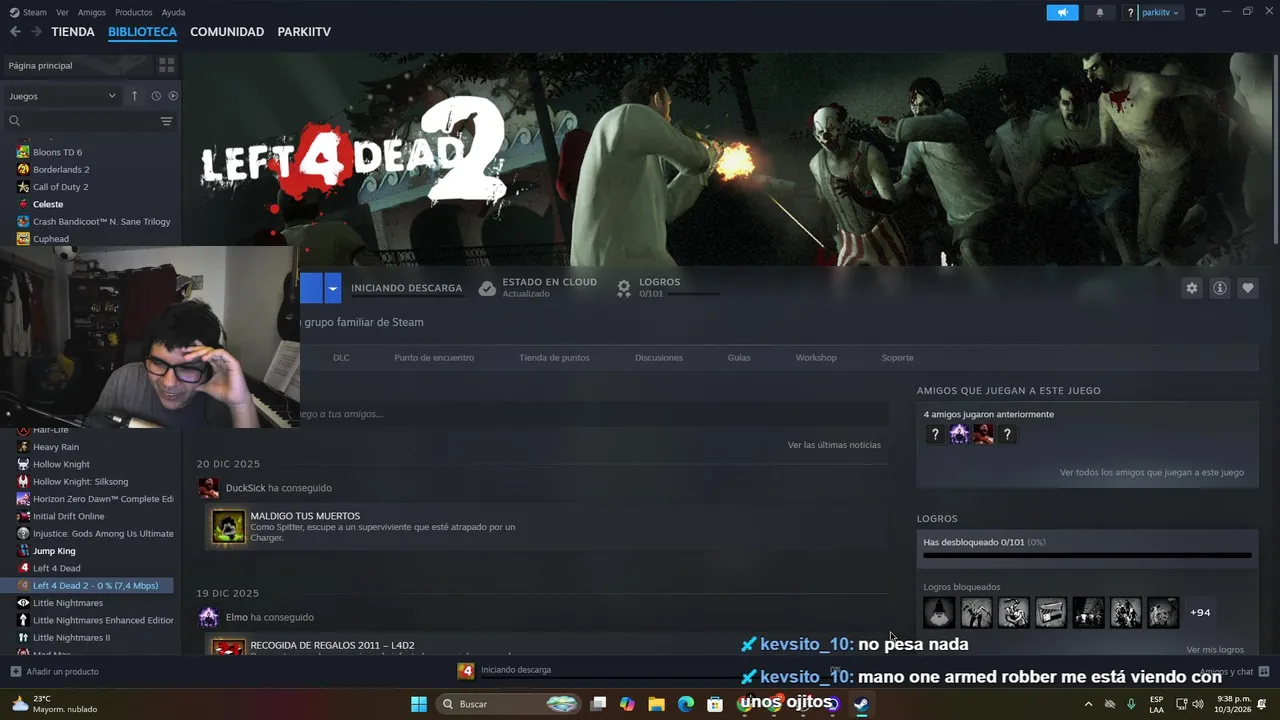Open the announcements megaphone button

point(1062,12)
